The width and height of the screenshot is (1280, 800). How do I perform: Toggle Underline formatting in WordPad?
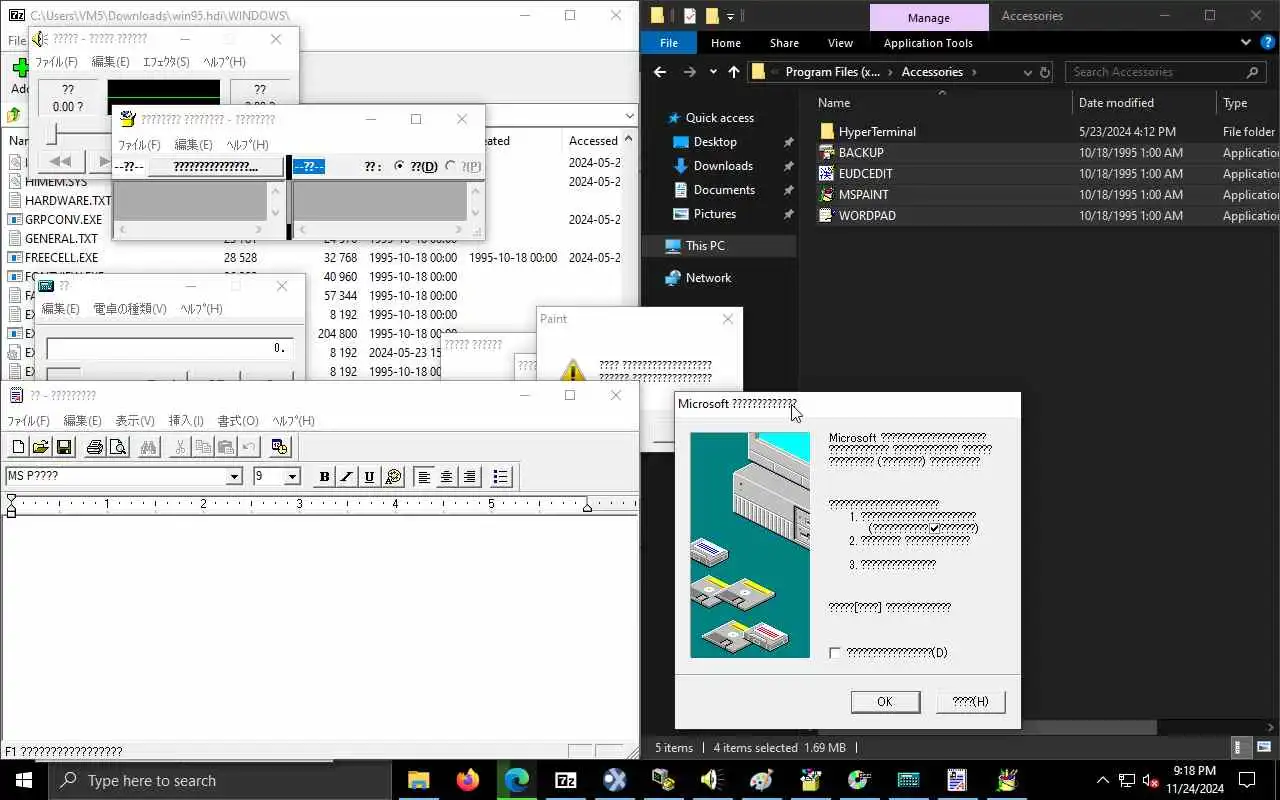pyautogui.click(x=370, y=477)
